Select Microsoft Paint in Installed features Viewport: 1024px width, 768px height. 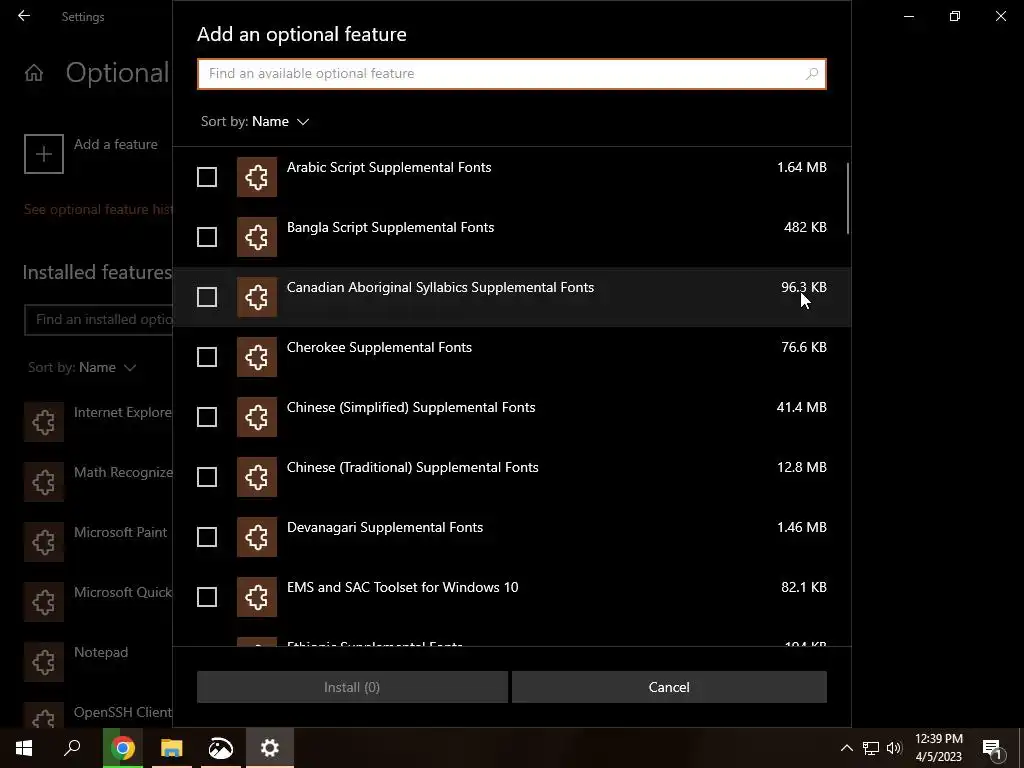tap(120, 532)
